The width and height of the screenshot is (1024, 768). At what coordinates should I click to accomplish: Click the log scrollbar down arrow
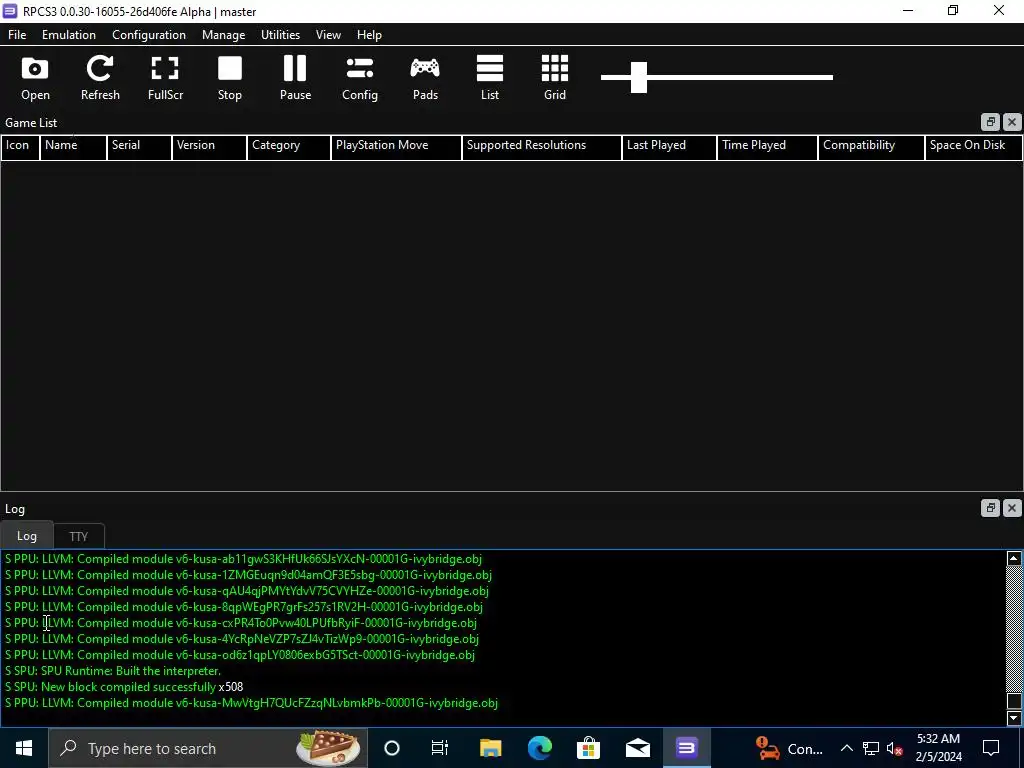(x=1014, y=718)
